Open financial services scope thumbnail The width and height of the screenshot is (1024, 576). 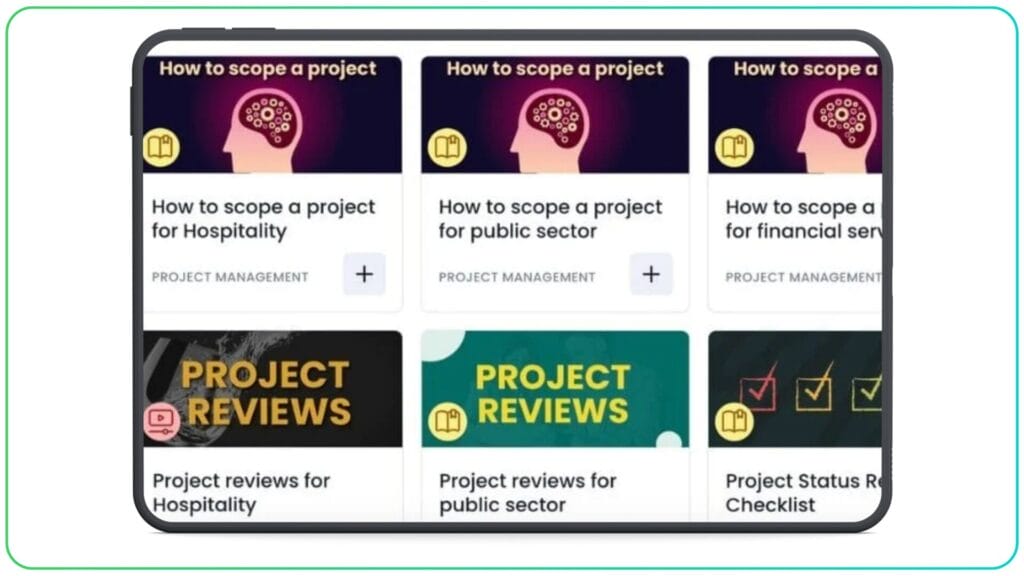tap(795, 115)
